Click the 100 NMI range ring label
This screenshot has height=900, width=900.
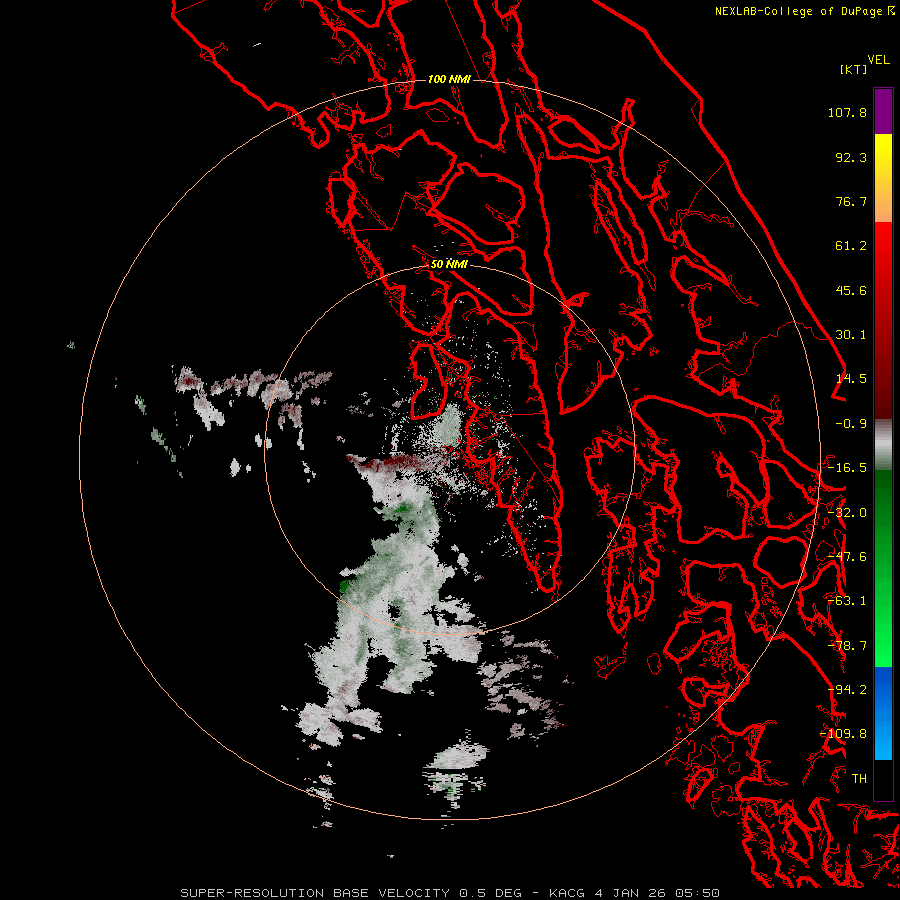pyautogui.click(x=449, y=79)
